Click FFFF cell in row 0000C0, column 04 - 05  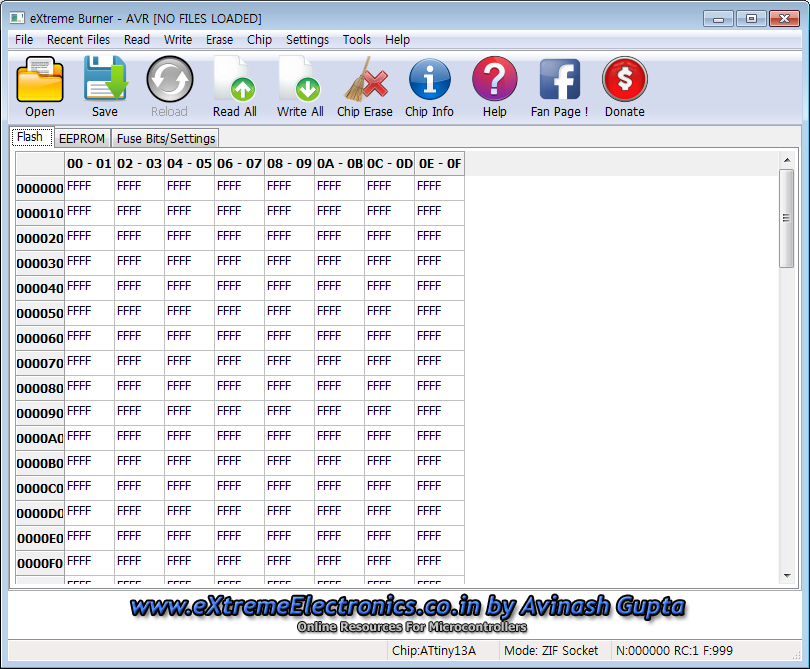click(x=190, y=489)
